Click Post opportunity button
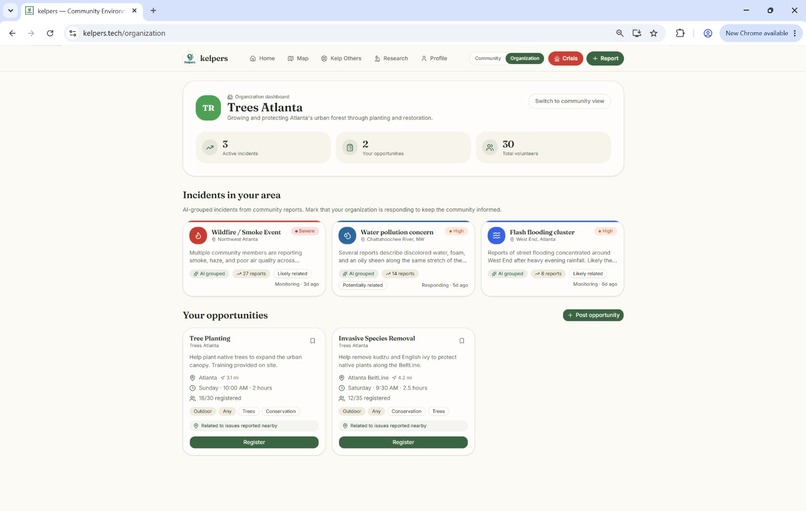This screenshot has width=806, height=511. coord(593,315)
